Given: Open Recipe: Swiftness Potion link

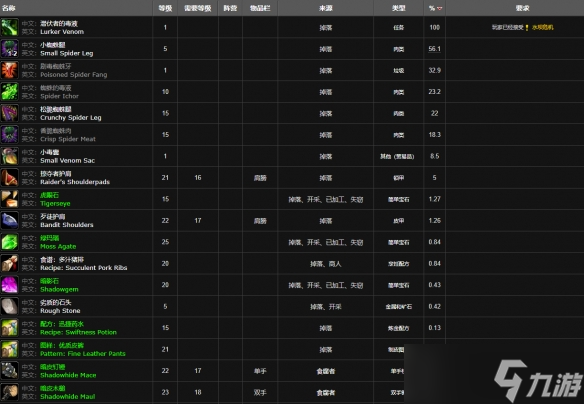Looking at the screenshot, I should (78, 332).
